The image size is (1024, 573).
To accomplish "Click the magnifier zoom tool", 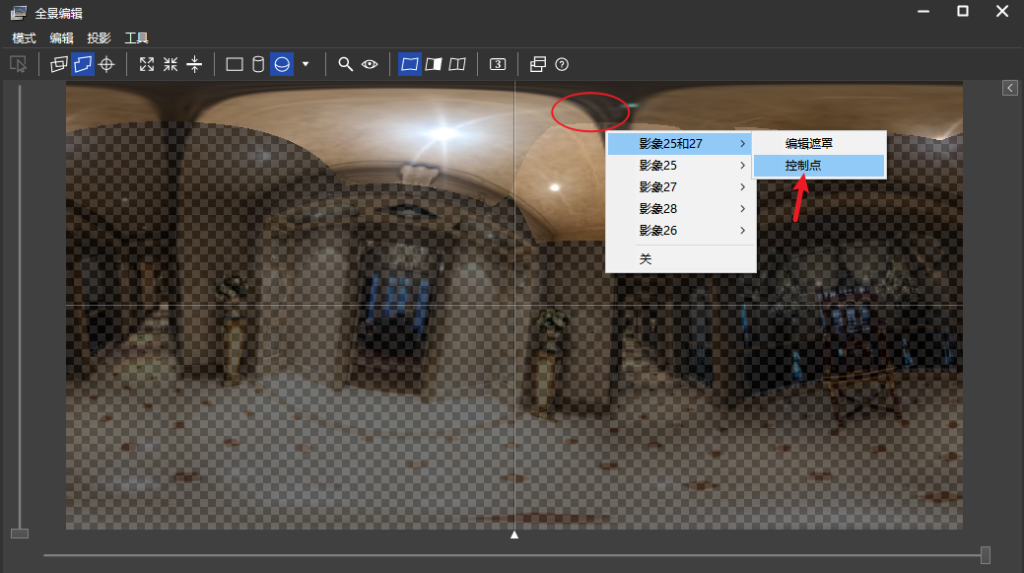I will pos(345,64).
